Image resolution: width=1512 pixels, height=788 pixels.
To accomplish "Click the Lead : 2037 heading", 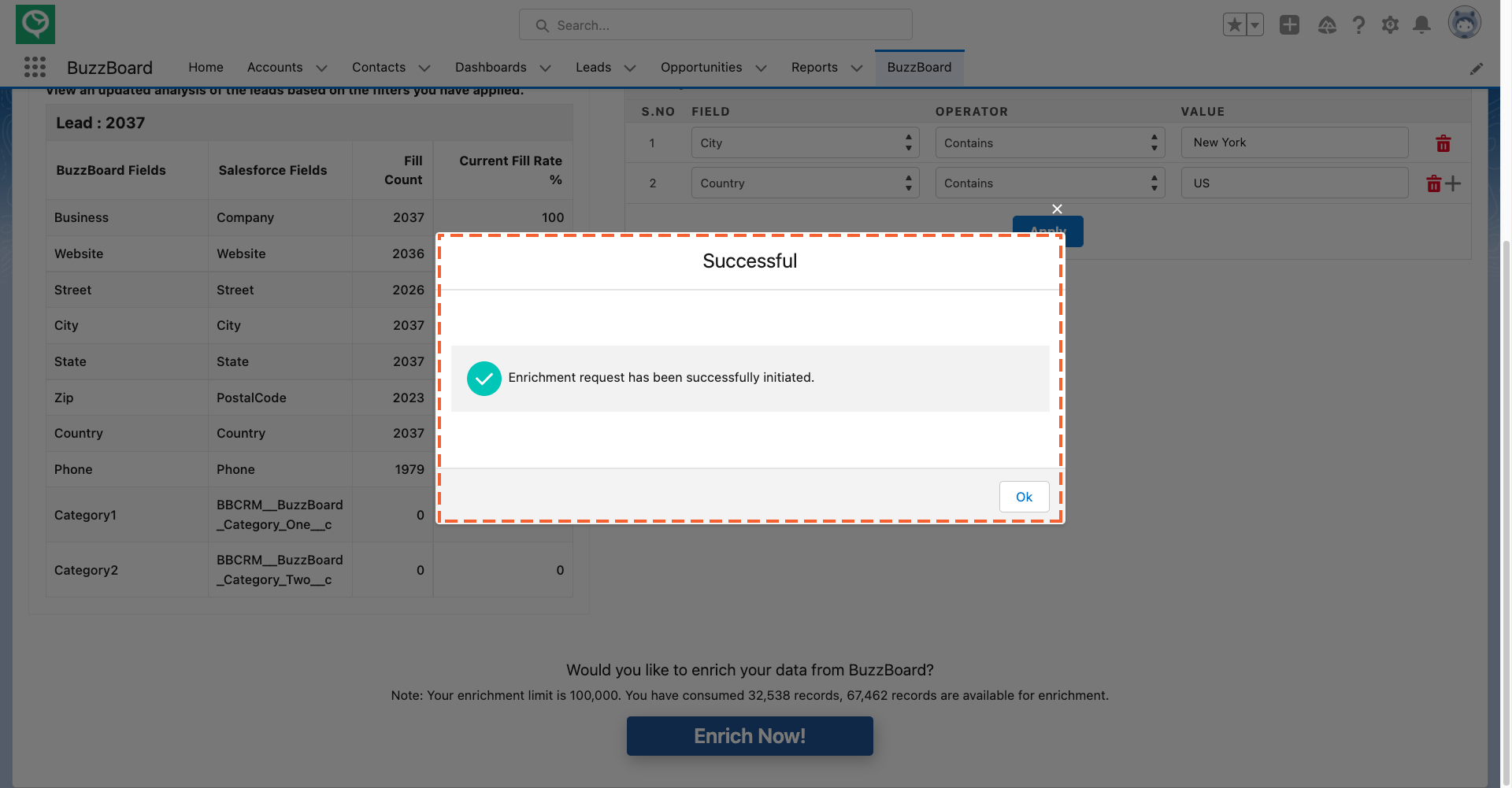I will [100, 123].
